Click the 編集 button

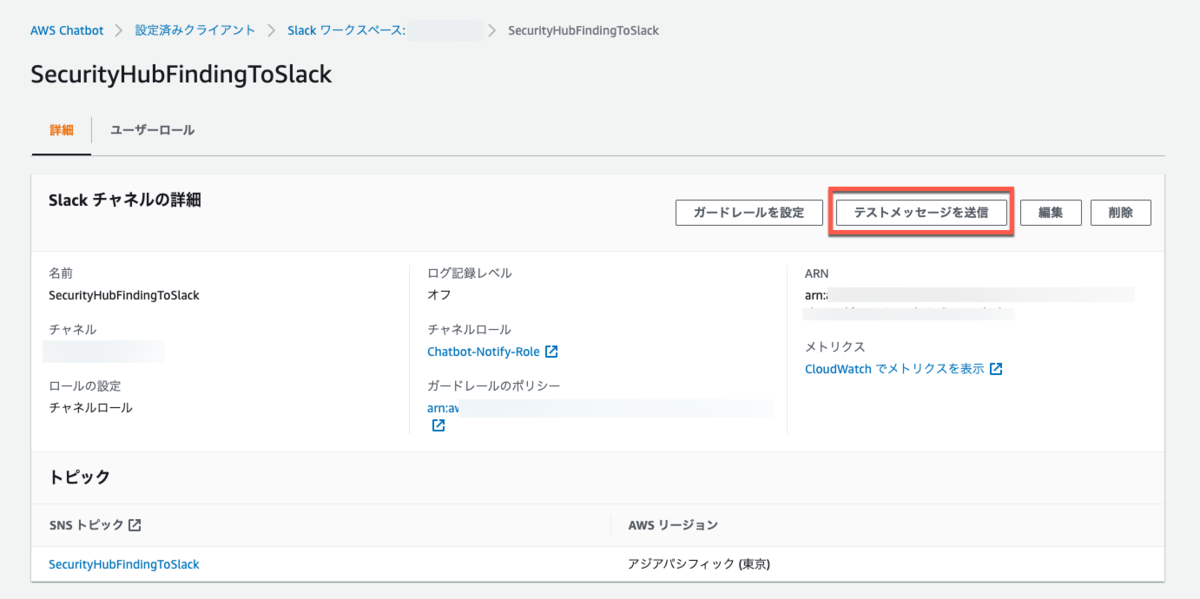pyautogui.click(x=1050, y=213)
